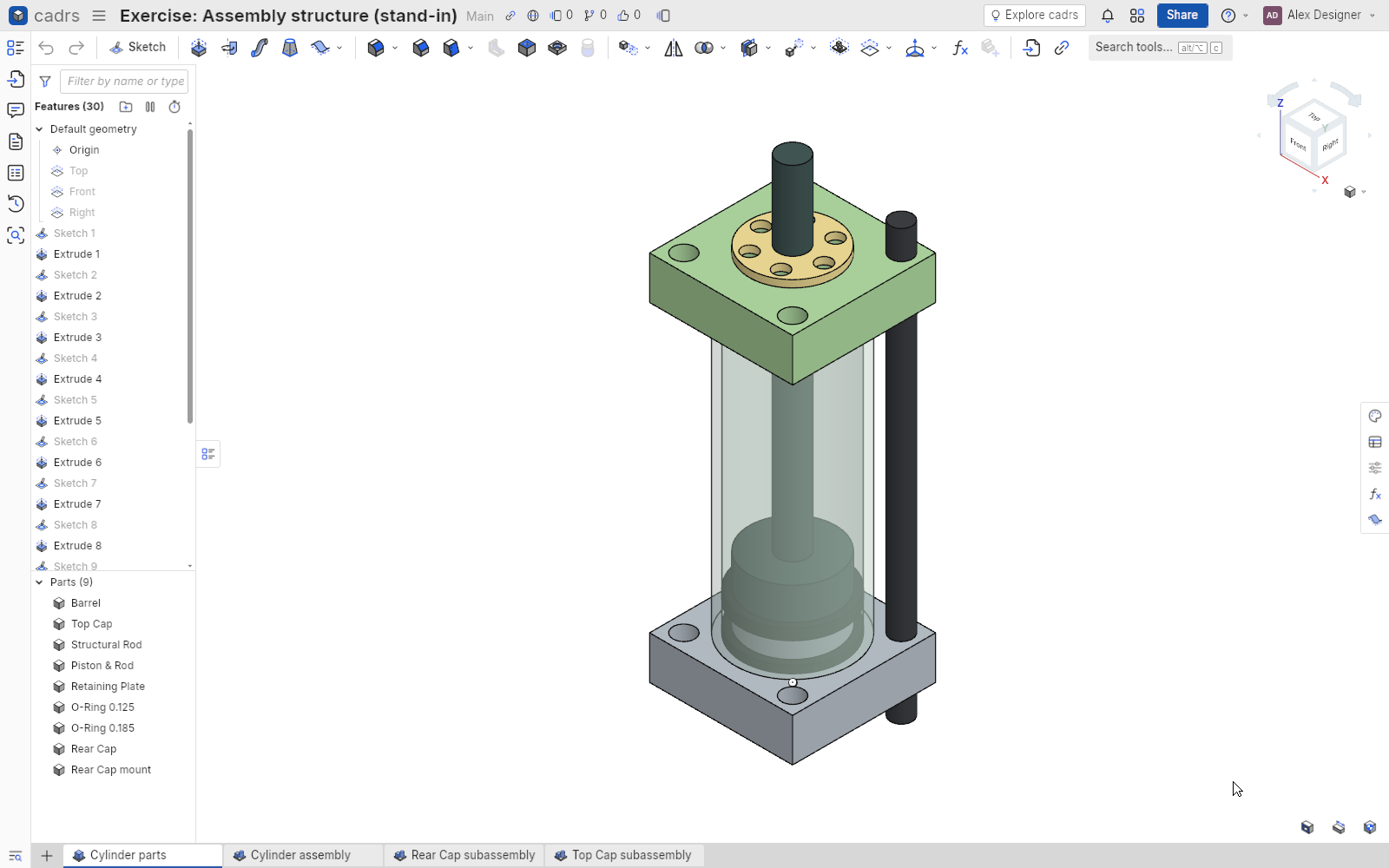Image resolution: width=1389 pixels, height=868 pixels.
Task: Open the app grid icon
Action: [1137, 16]
